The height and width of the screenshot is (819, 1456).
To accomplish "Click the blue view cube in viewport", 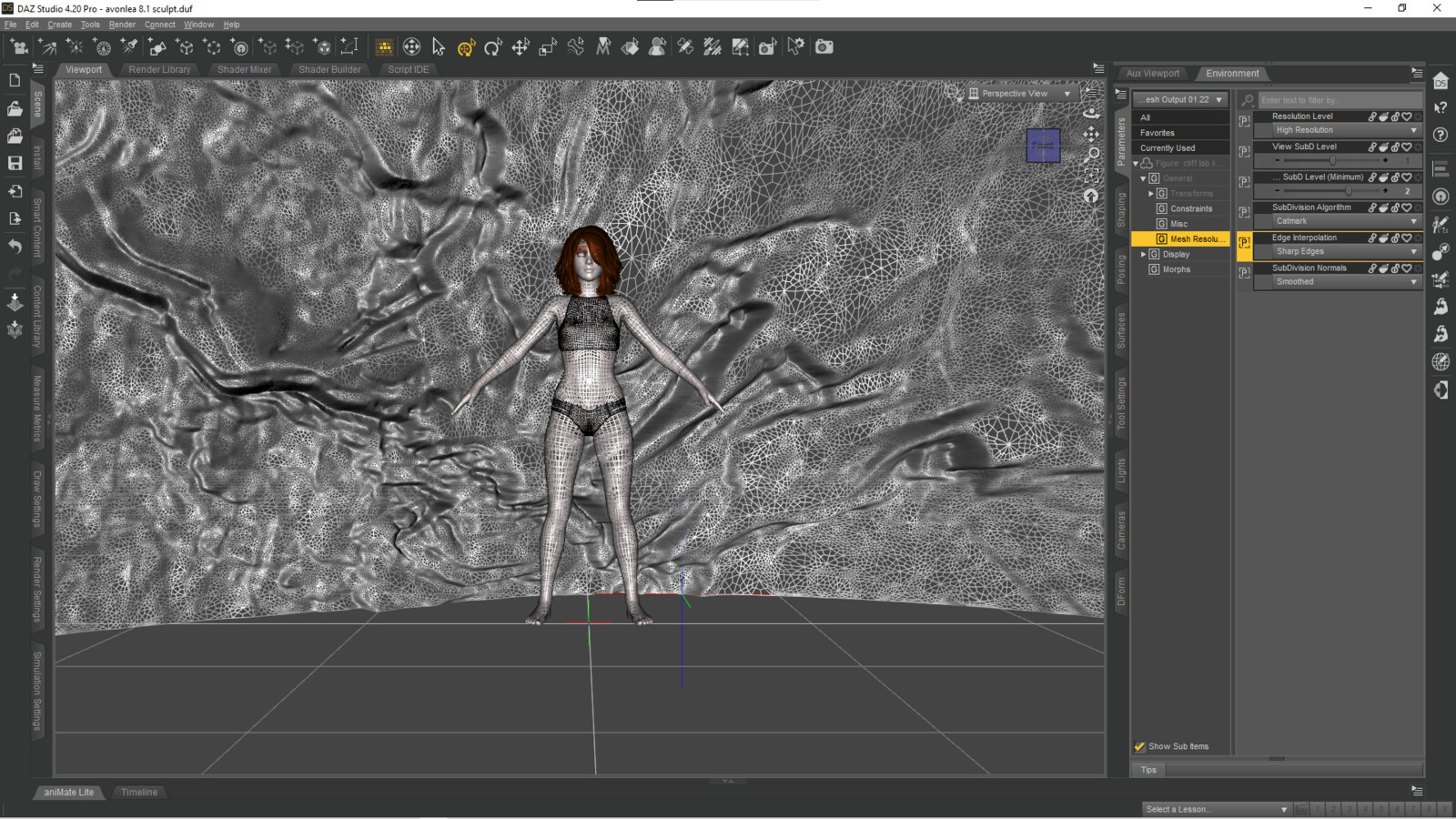I will (1044, 146).
